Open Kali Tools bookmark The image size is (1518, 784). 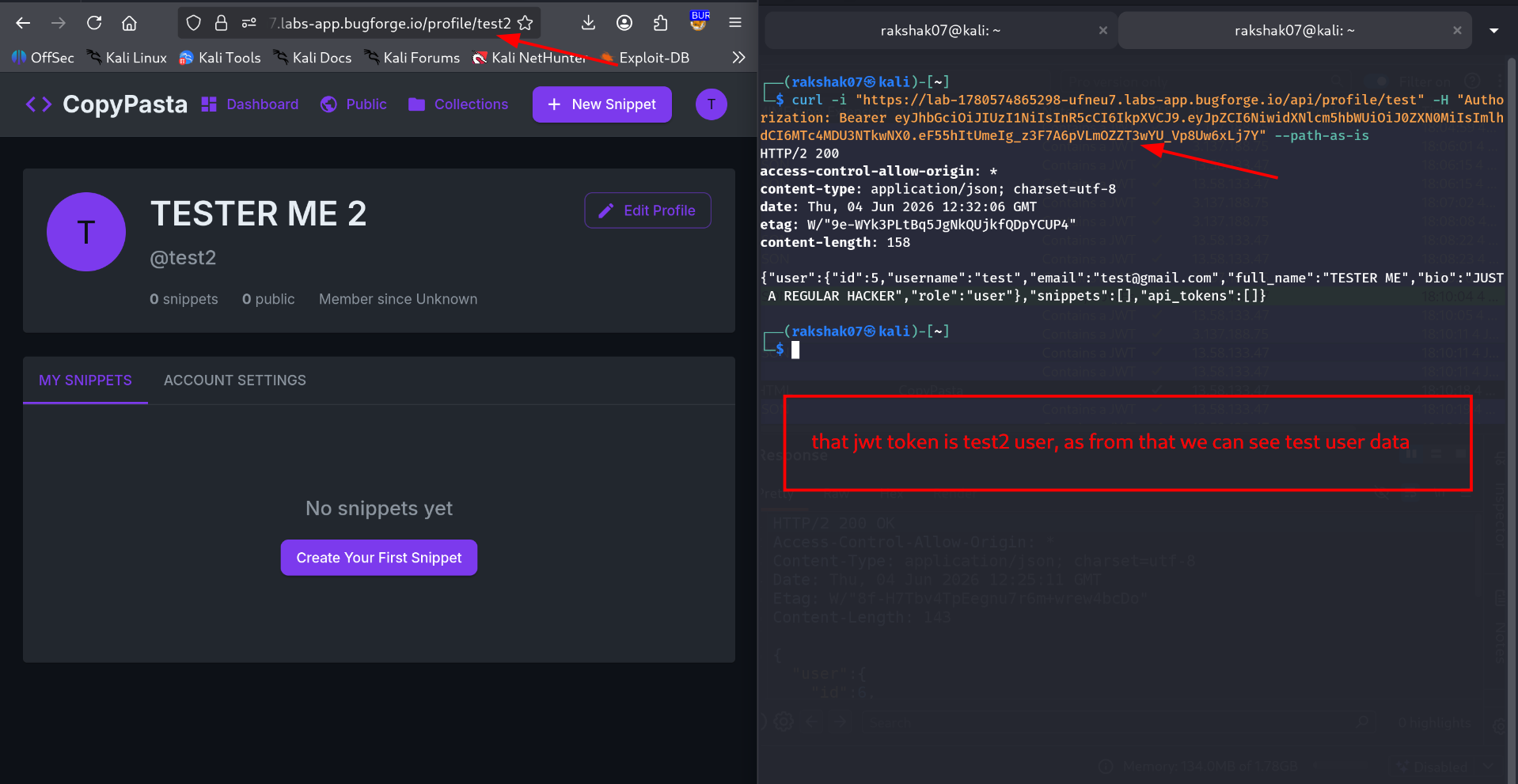(220, 58)
